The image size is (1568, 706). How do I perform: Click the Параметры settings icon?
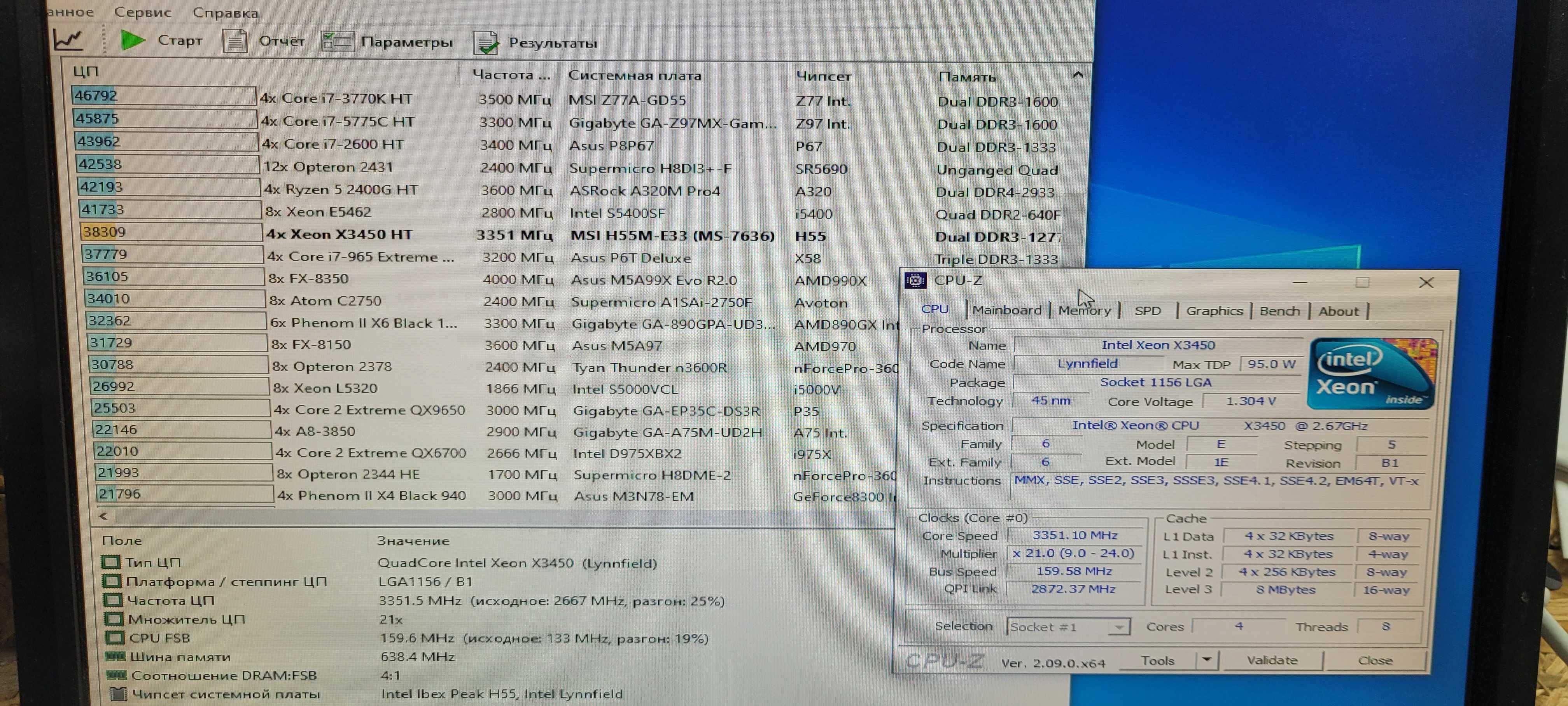pyautogui.click(x=337, y=41)
